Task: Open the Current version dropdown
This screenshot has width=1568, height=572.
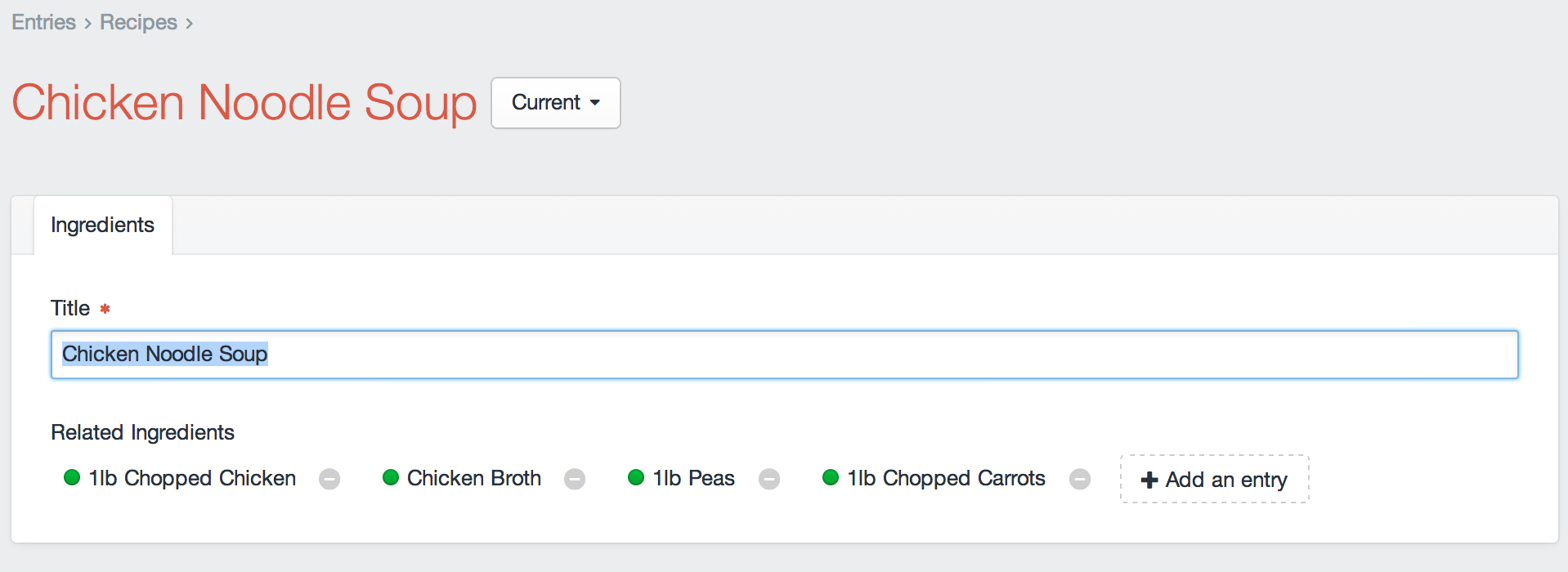Action: 555,103
